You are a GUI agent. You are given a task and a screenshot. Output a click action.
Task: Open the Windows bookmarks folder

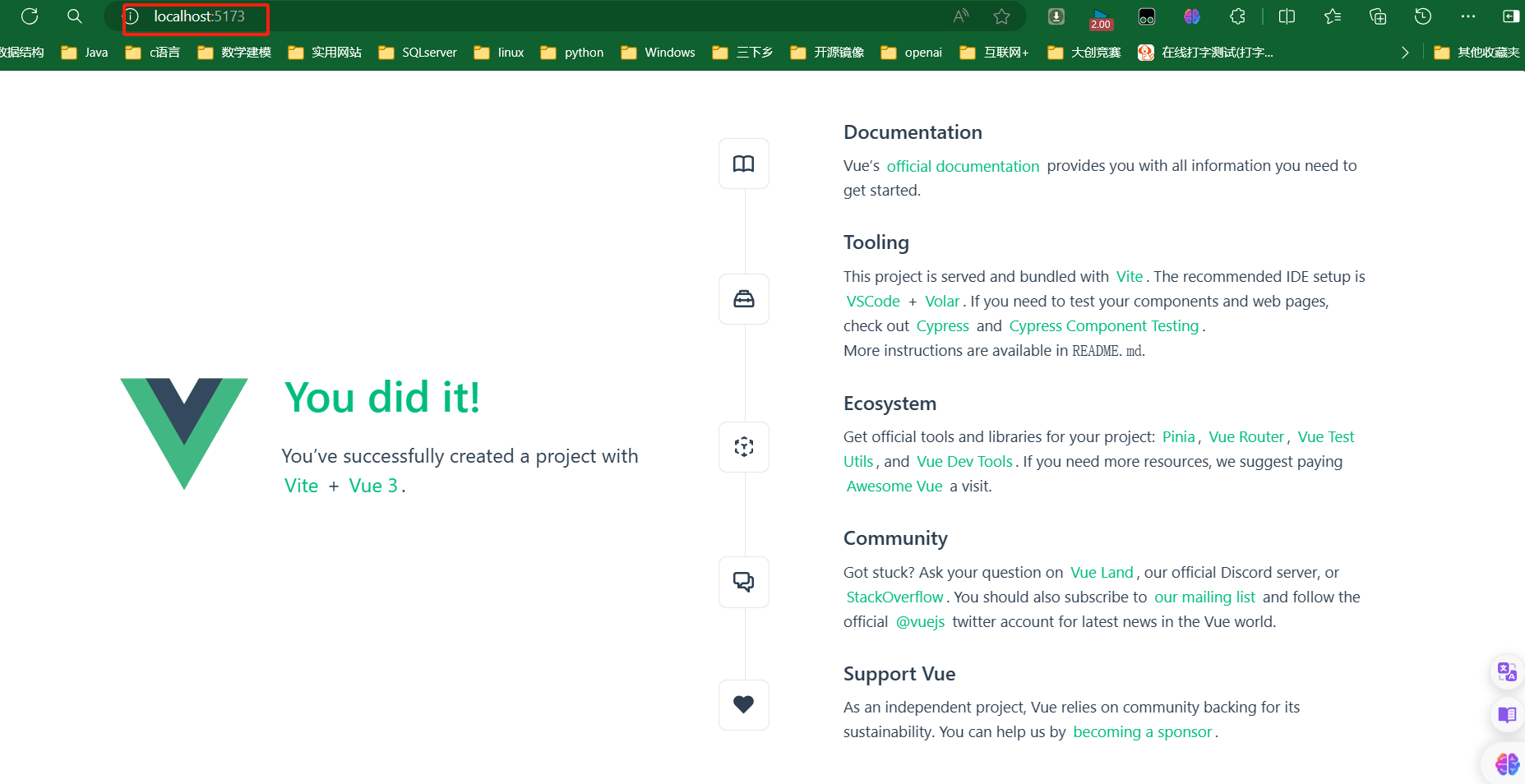point(659,53)
